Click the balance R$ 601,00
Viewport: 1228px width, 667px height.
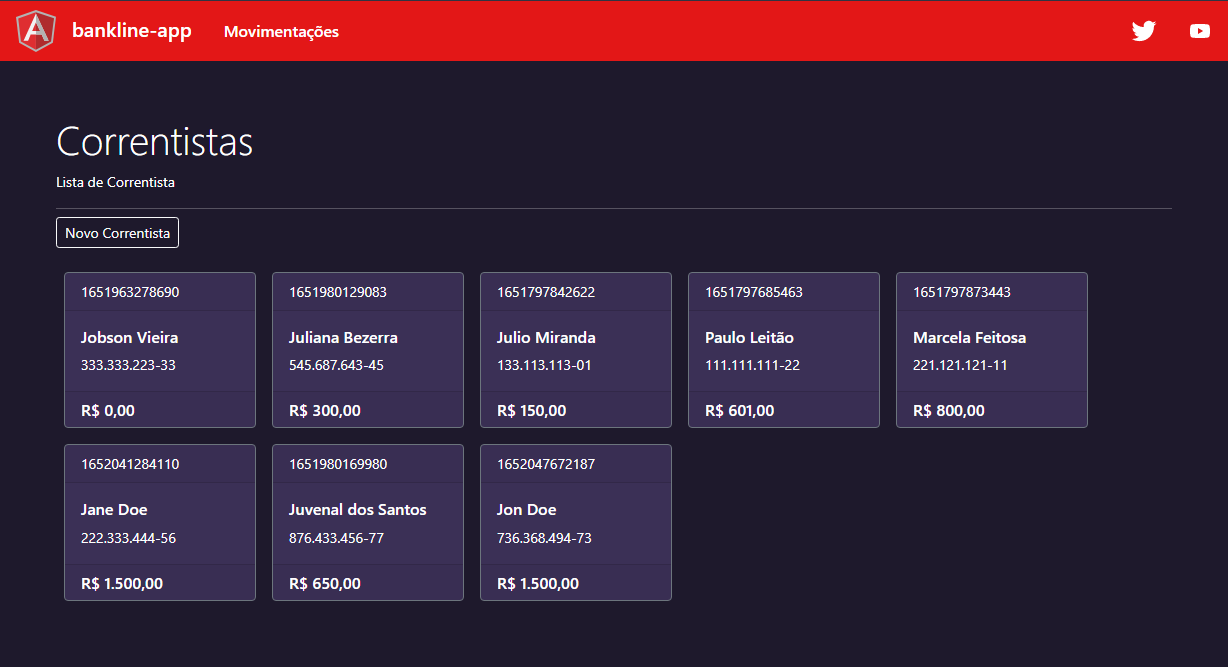(740, 410)
